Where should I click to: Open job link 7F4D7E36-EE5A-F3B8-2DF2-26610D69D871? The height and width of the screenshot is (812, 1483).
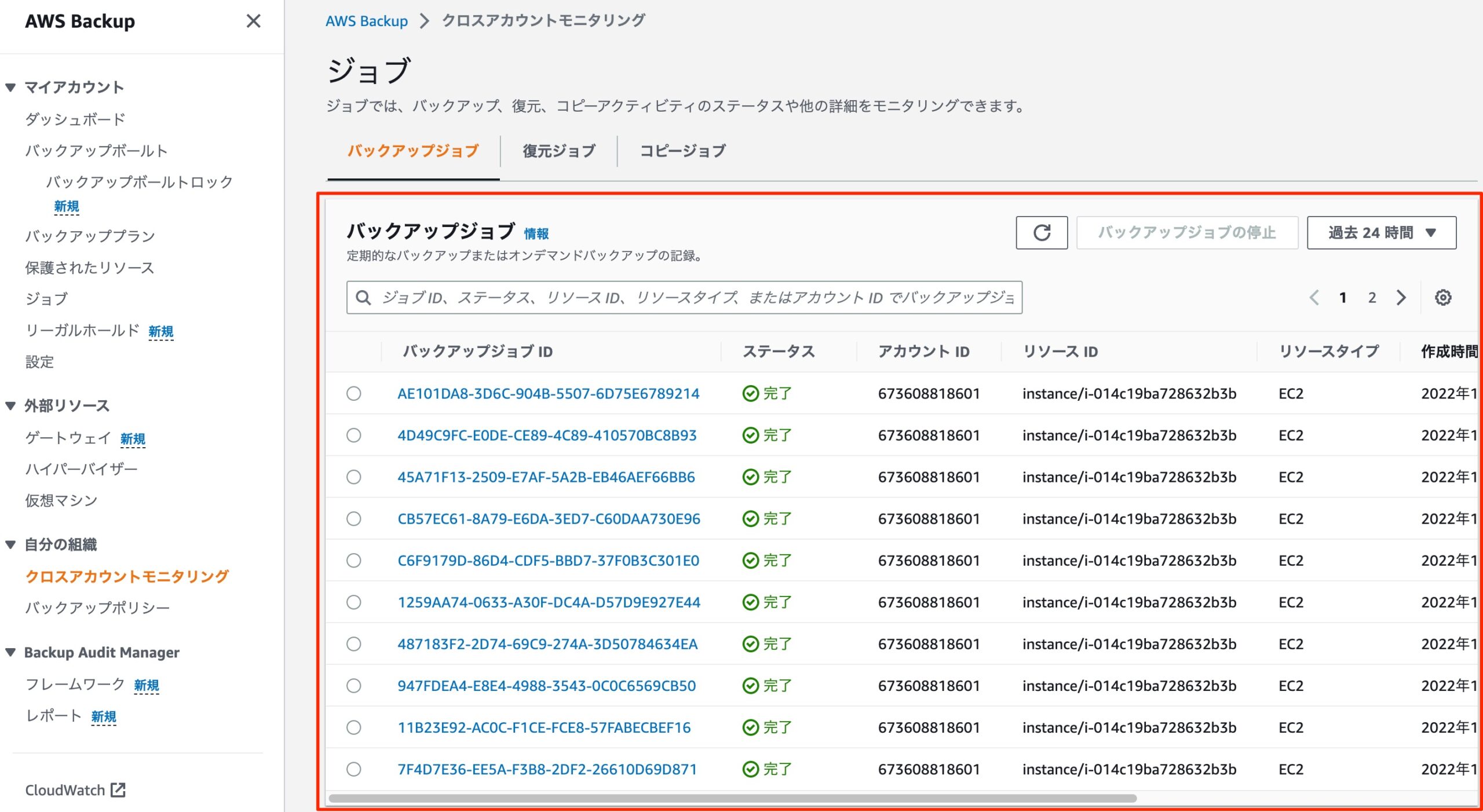(x=547, y=769)
